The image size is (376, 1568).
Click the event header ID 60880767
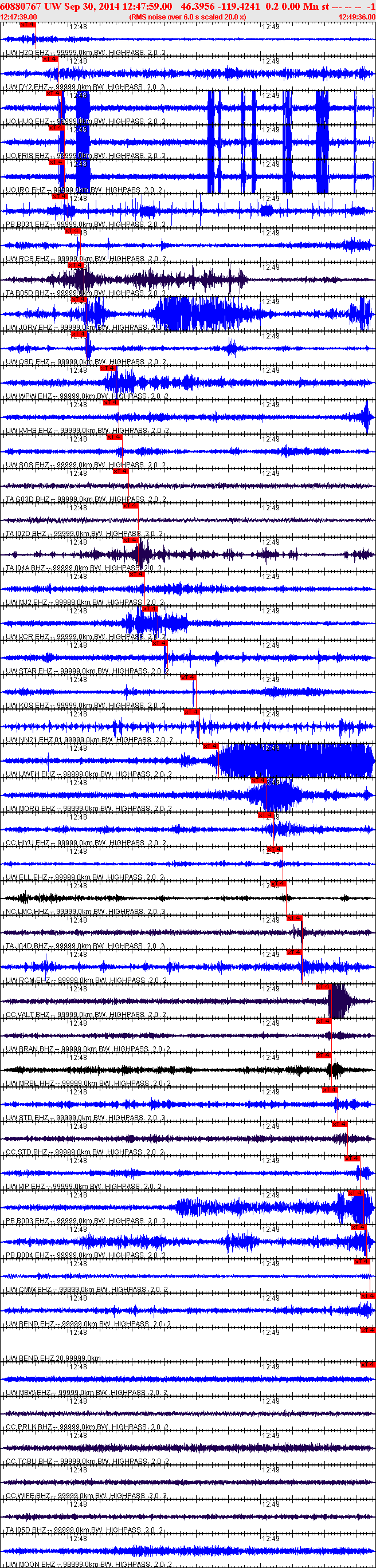21,6
